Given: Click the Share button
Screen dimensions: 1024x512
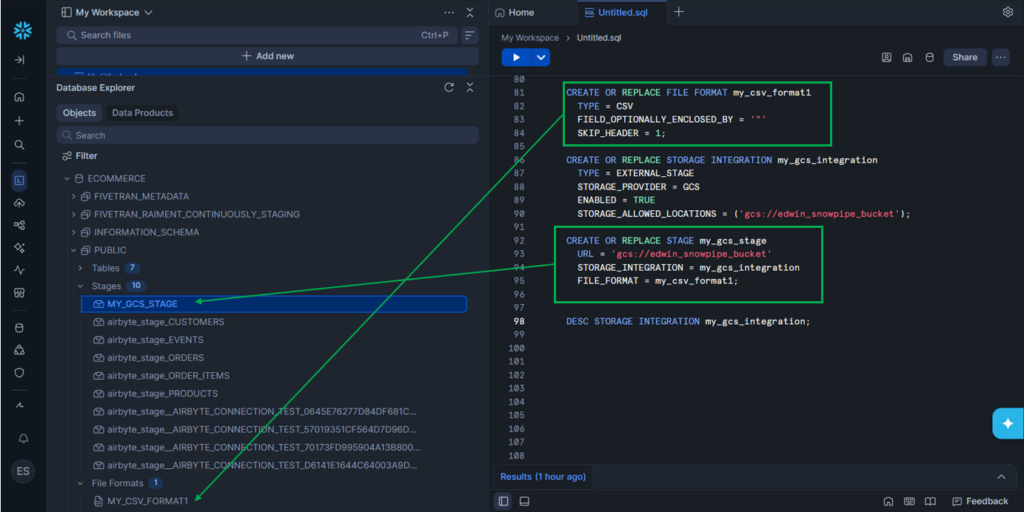Looking at the screenshot, I should pyautogui.click(x=965, y=57).
